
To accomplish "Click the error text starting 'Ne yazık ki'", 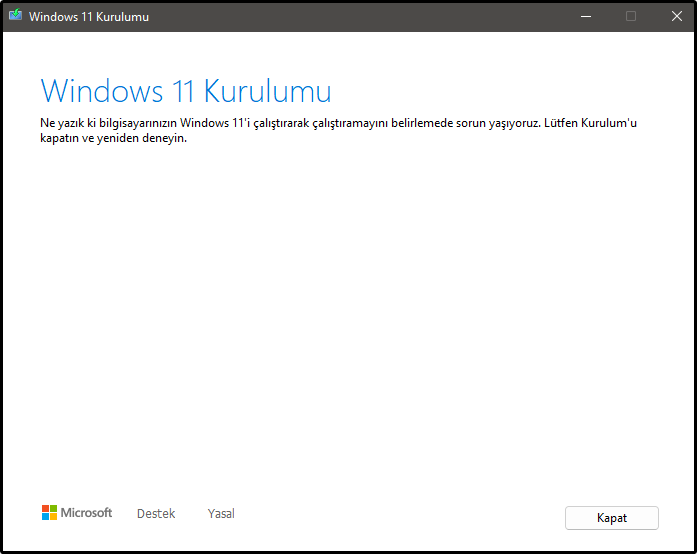I will click(338, 130).
